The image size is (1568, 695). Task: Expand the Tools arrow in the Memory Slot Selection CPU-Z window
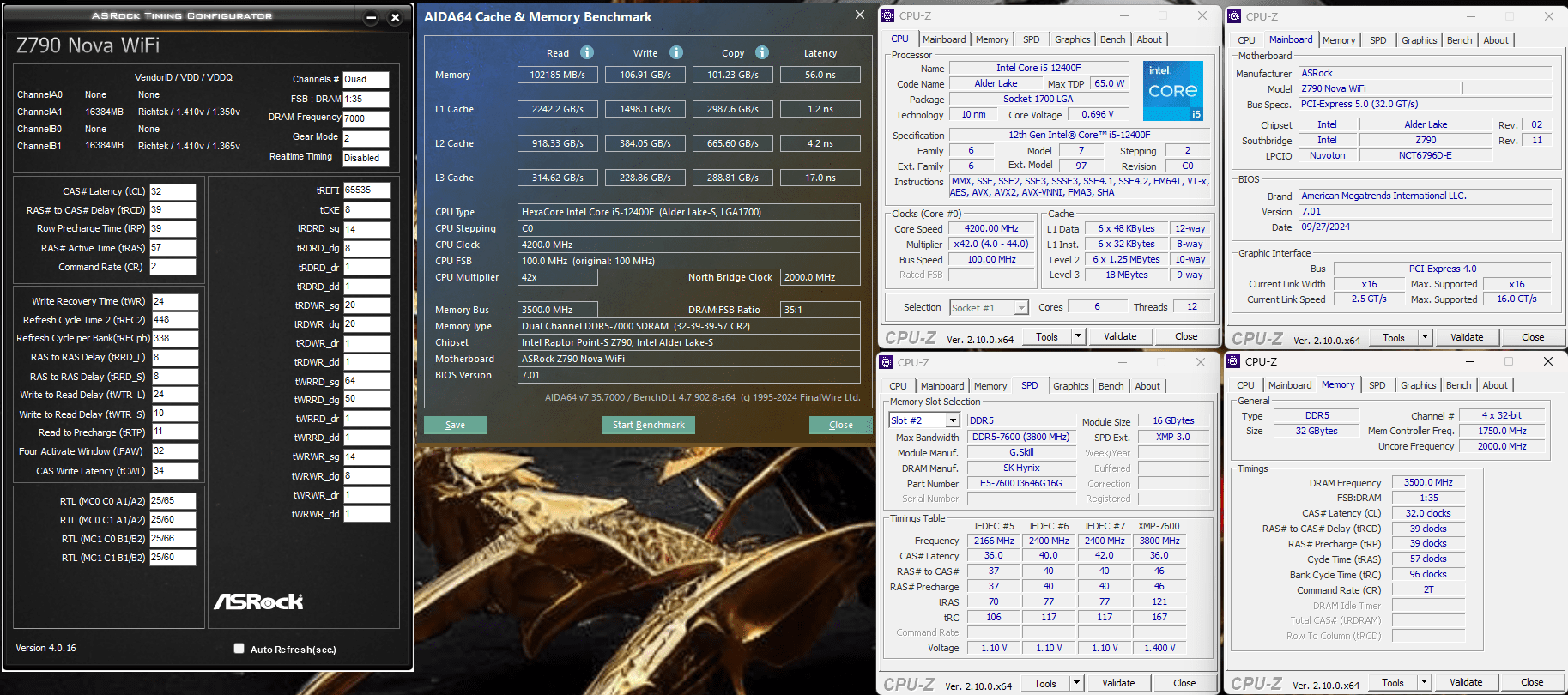pos(1076,683)
